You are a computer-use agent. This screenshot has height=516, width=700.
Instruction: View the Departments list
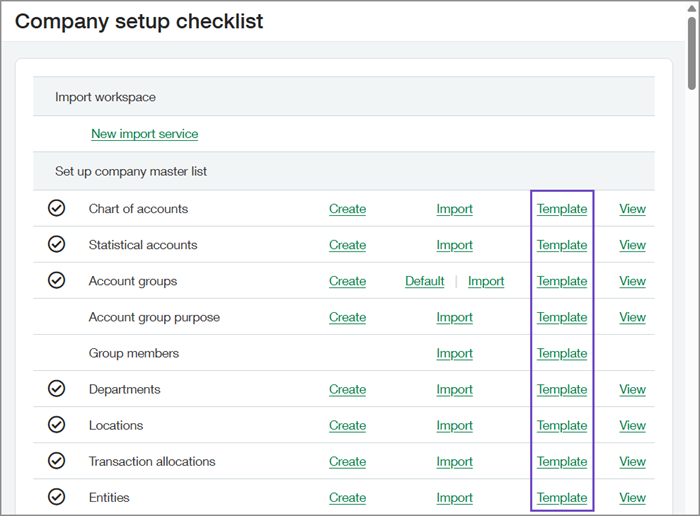tap(632, 389)
